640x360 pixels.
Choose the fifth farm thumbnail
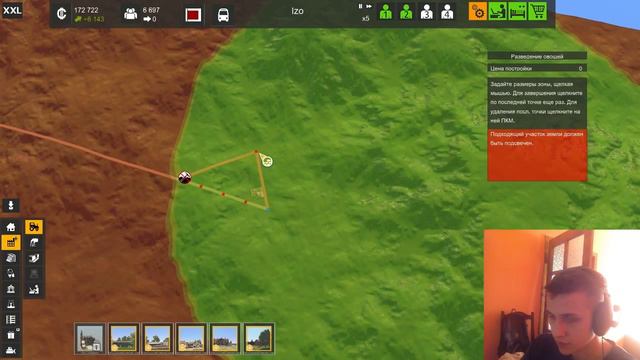225,338
